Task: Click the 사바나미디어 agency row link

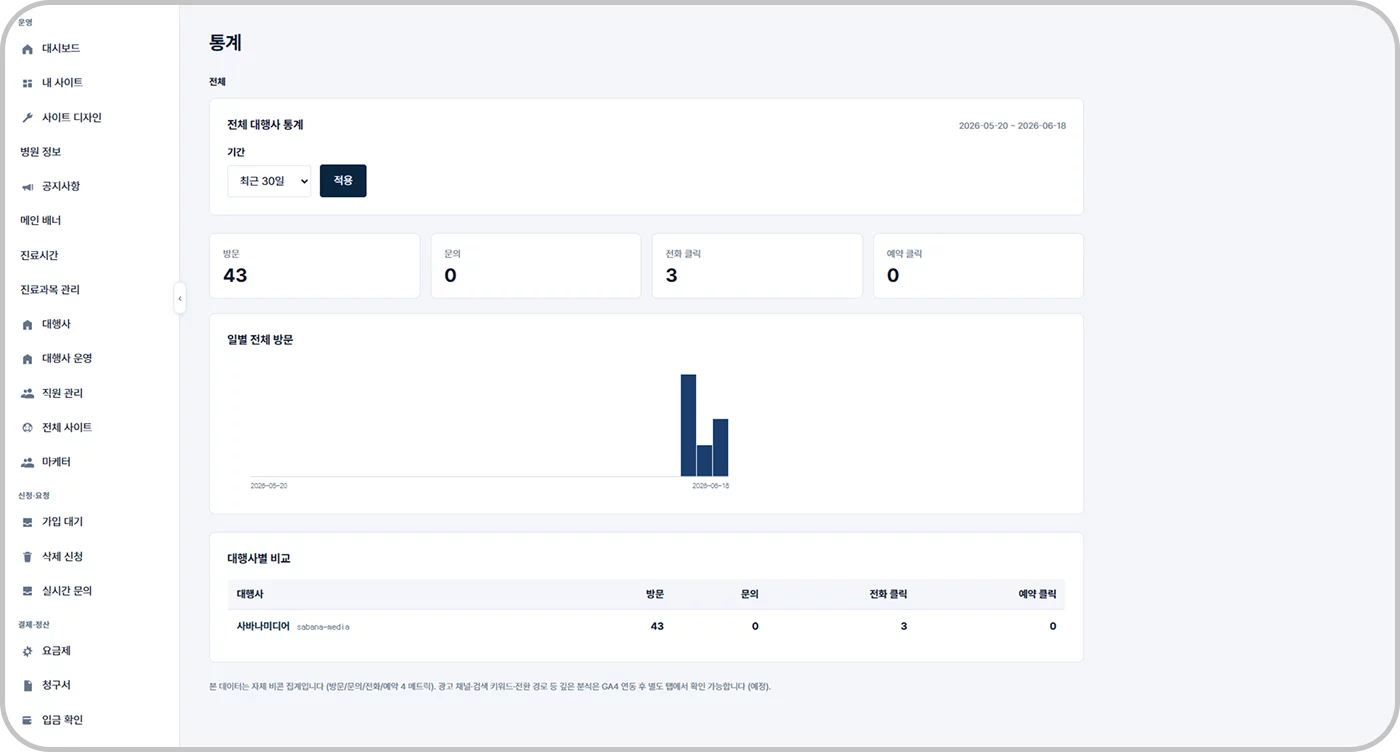Action: coord(263,626)
